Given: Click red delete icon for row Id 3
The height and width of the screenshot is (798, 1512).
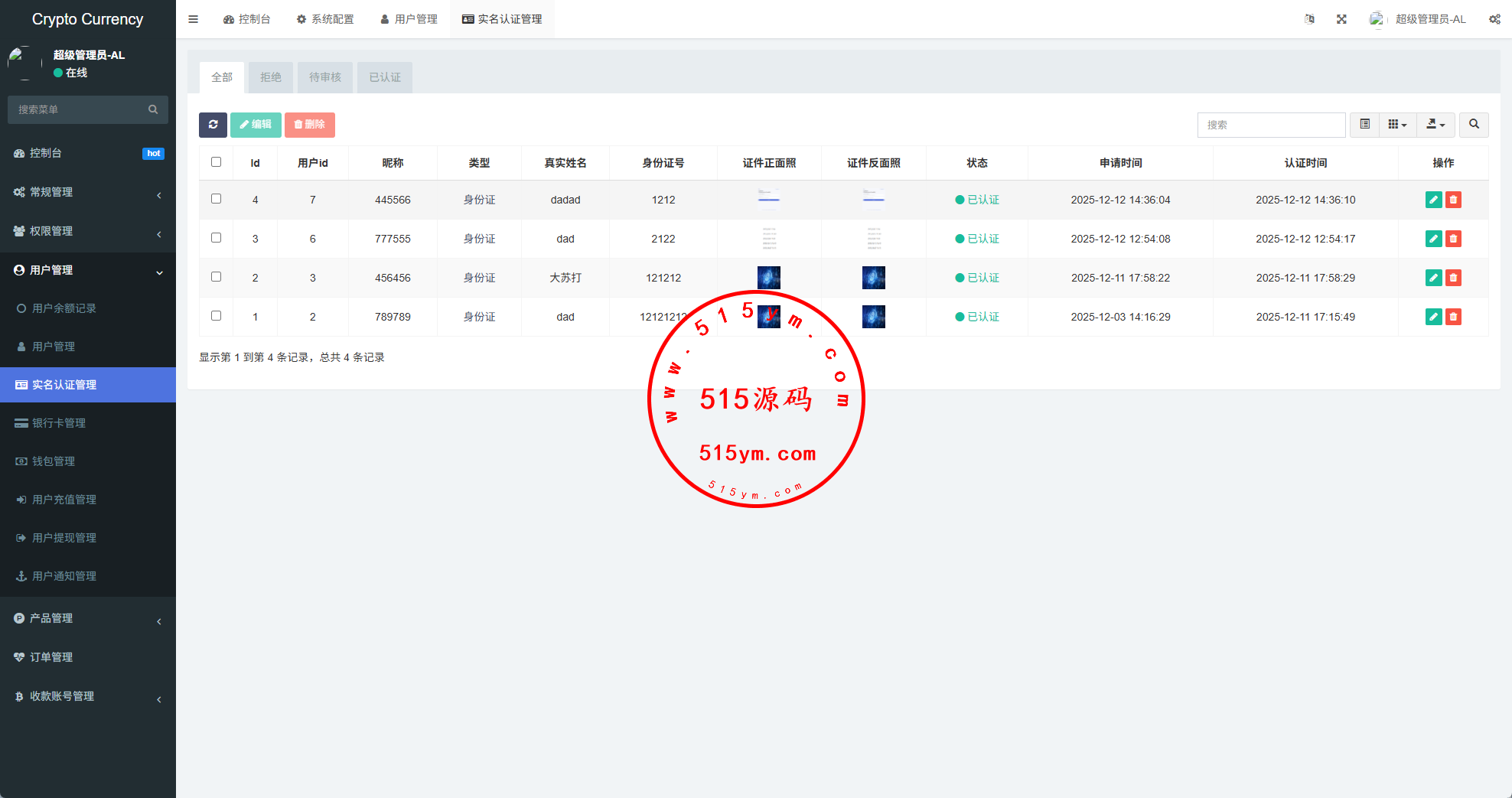Looking at the screenshot, I should click(x=1453, y=239).
